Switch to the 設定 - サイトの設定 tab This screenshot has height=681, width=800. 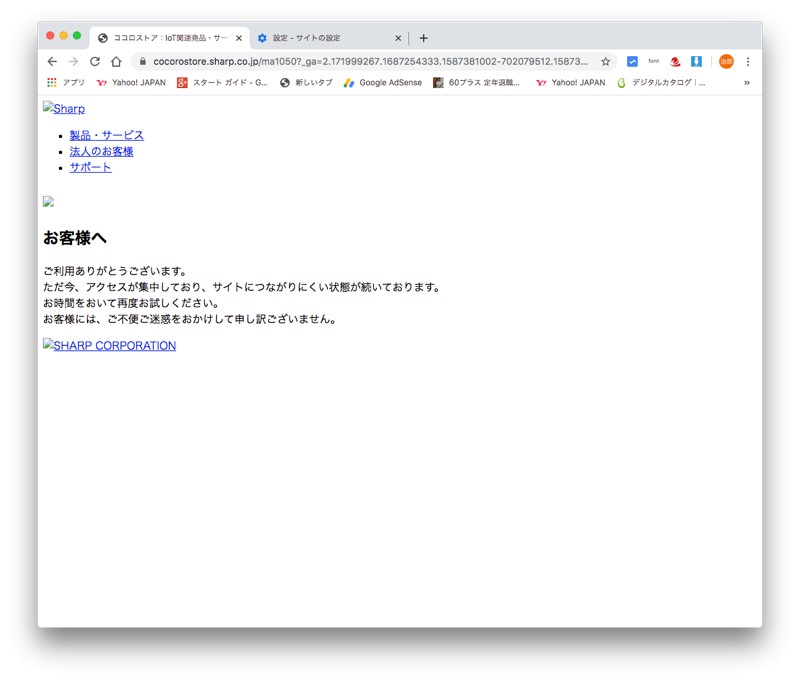(320, 38)
